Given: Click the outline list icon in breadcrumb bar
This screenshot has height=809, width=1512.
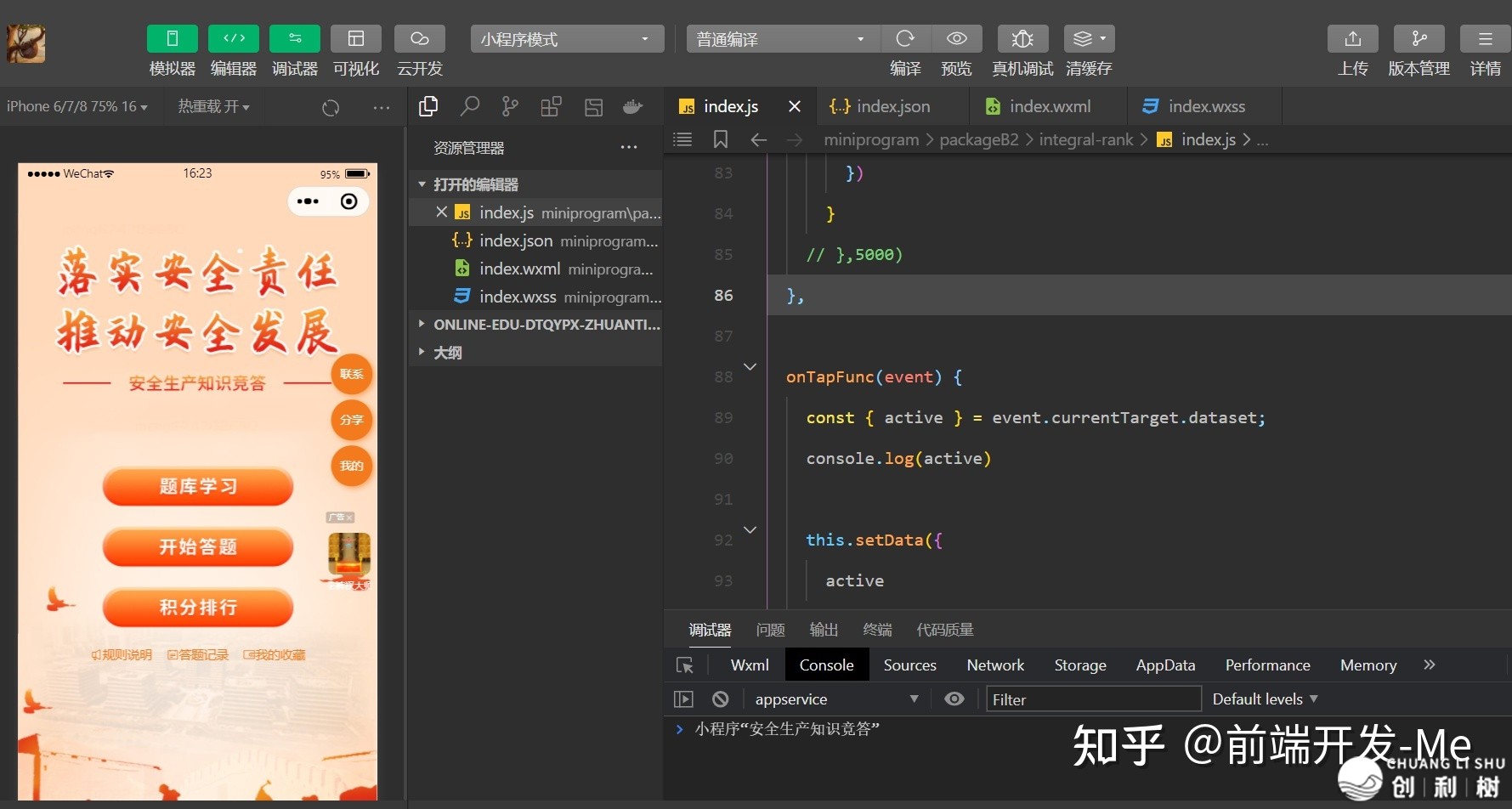Looking at the screenshot, I should 682,139.
